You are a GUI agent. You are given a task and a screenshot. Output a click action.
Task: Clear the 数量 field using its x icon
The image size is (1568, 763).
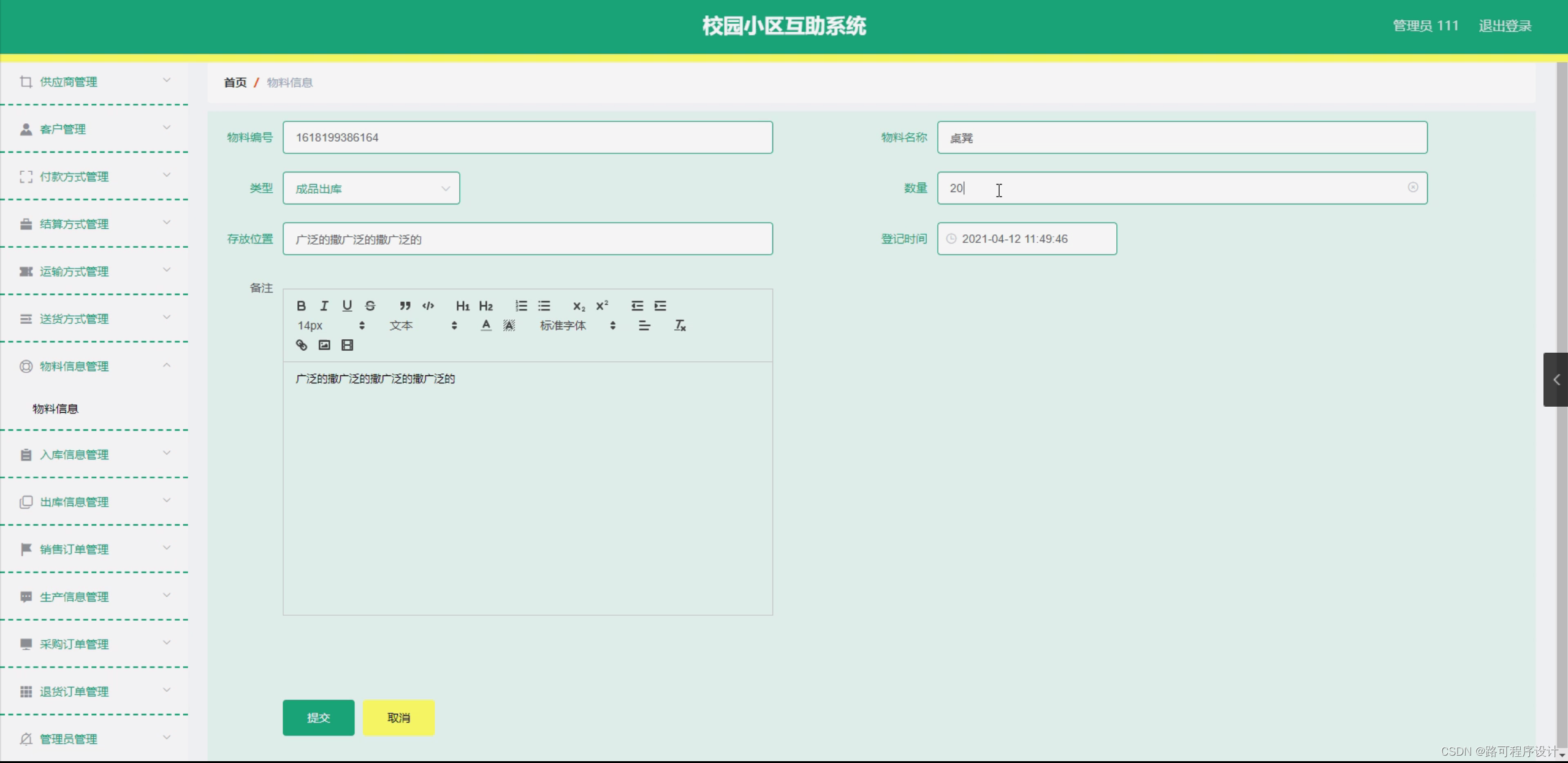coord(1413,188)
